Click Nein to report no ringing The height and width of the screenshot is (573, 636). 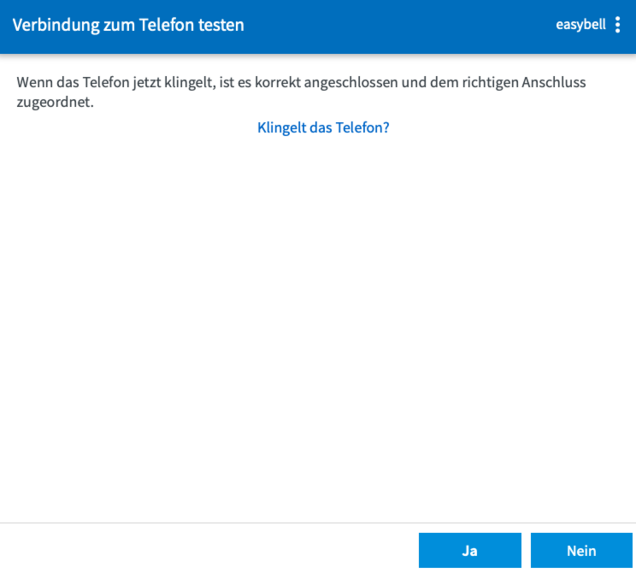coord(581,550)
